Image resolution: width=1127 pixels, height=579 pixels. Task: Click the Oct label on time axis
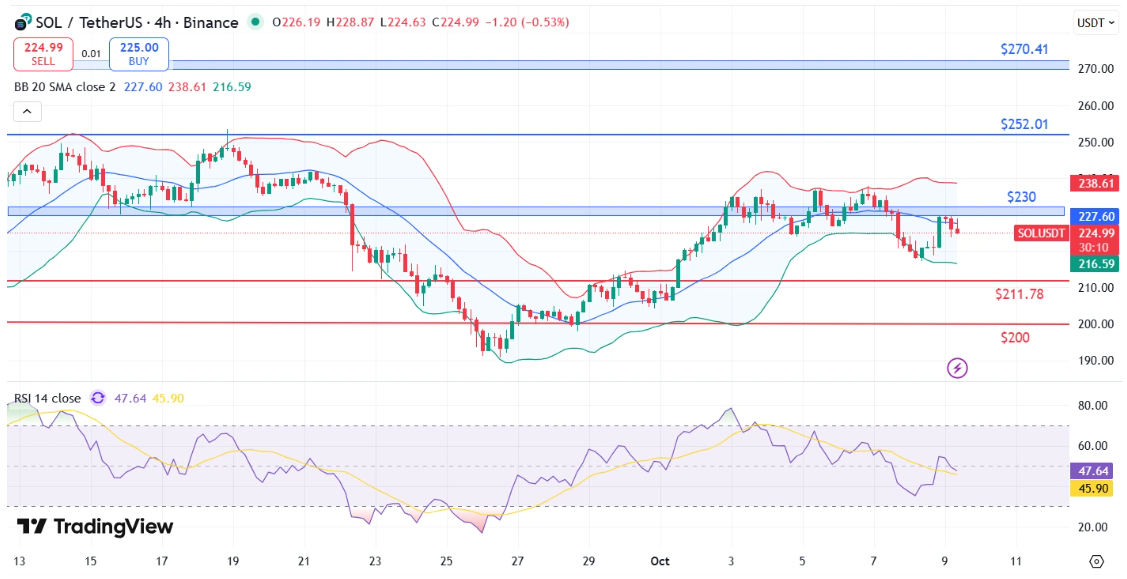point(659,561)
